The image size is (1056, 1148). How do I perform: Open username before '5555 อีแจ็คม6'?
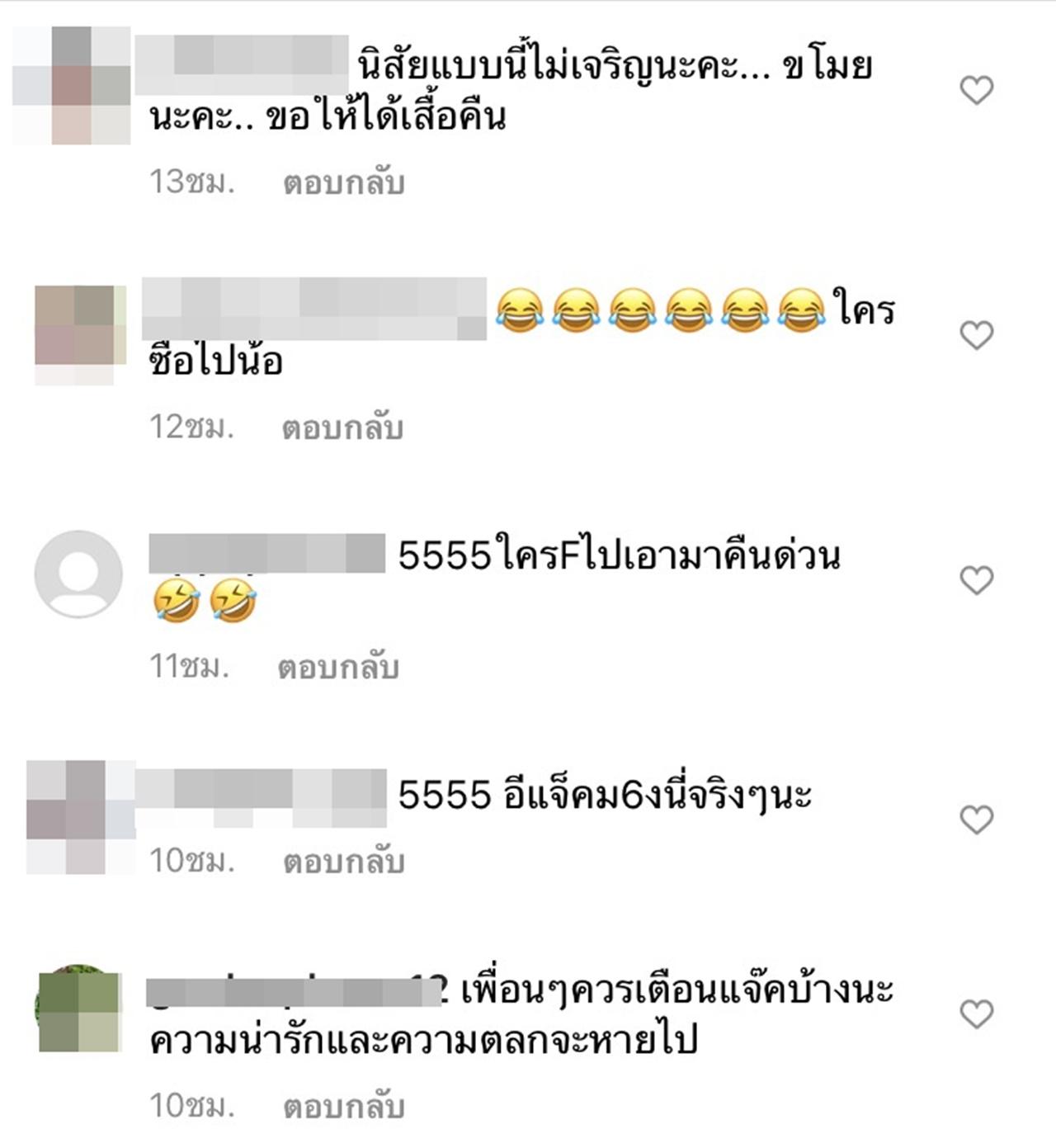pyautogui.click(x=262, y=797)
